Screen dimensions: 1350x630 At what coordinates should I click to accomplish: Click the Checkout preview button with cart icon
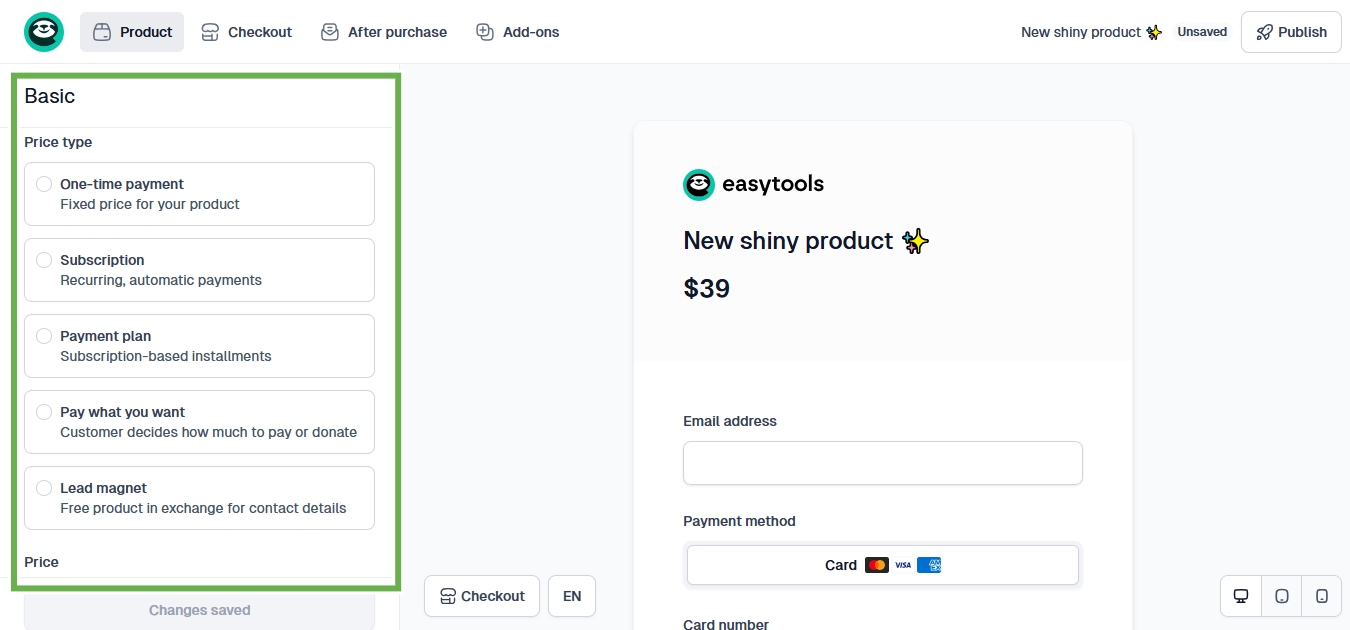coord(481,595)
